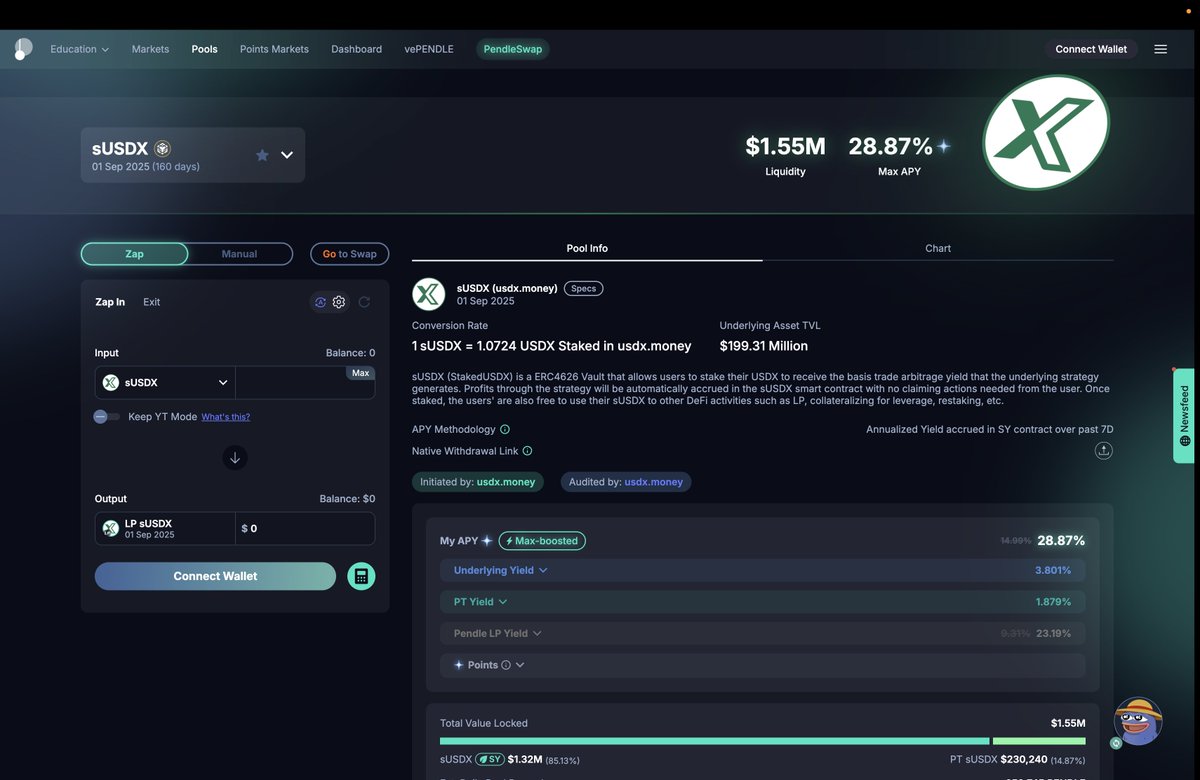Viewport: 1200px width, 780px height.
Task: Go to Markets in navigation
Action: [151, 49]
